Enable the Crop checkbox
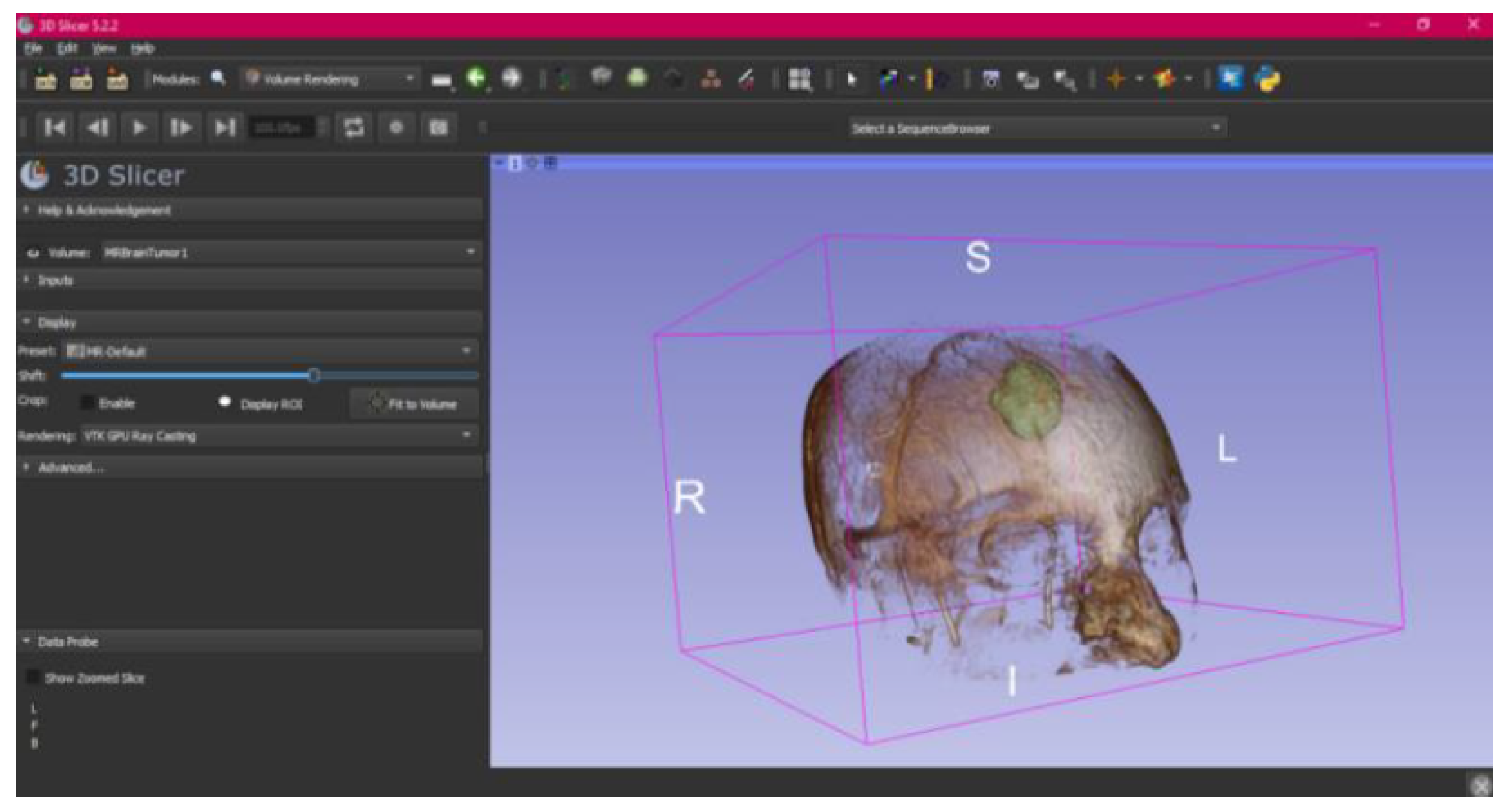 point(87,403)
